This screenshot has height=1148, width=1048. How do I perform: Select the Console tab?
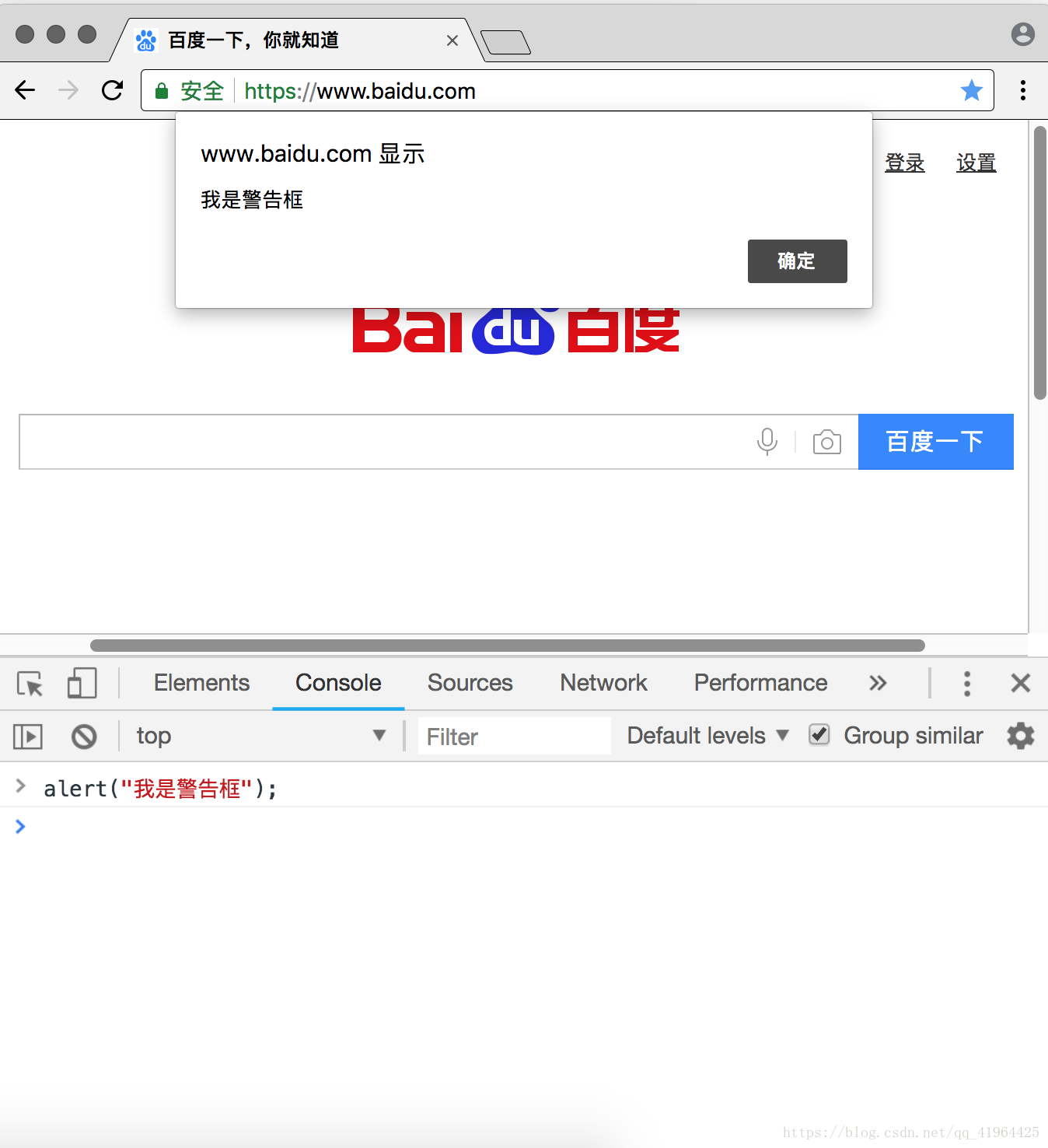pyautogui.click(x=338, y=683)
